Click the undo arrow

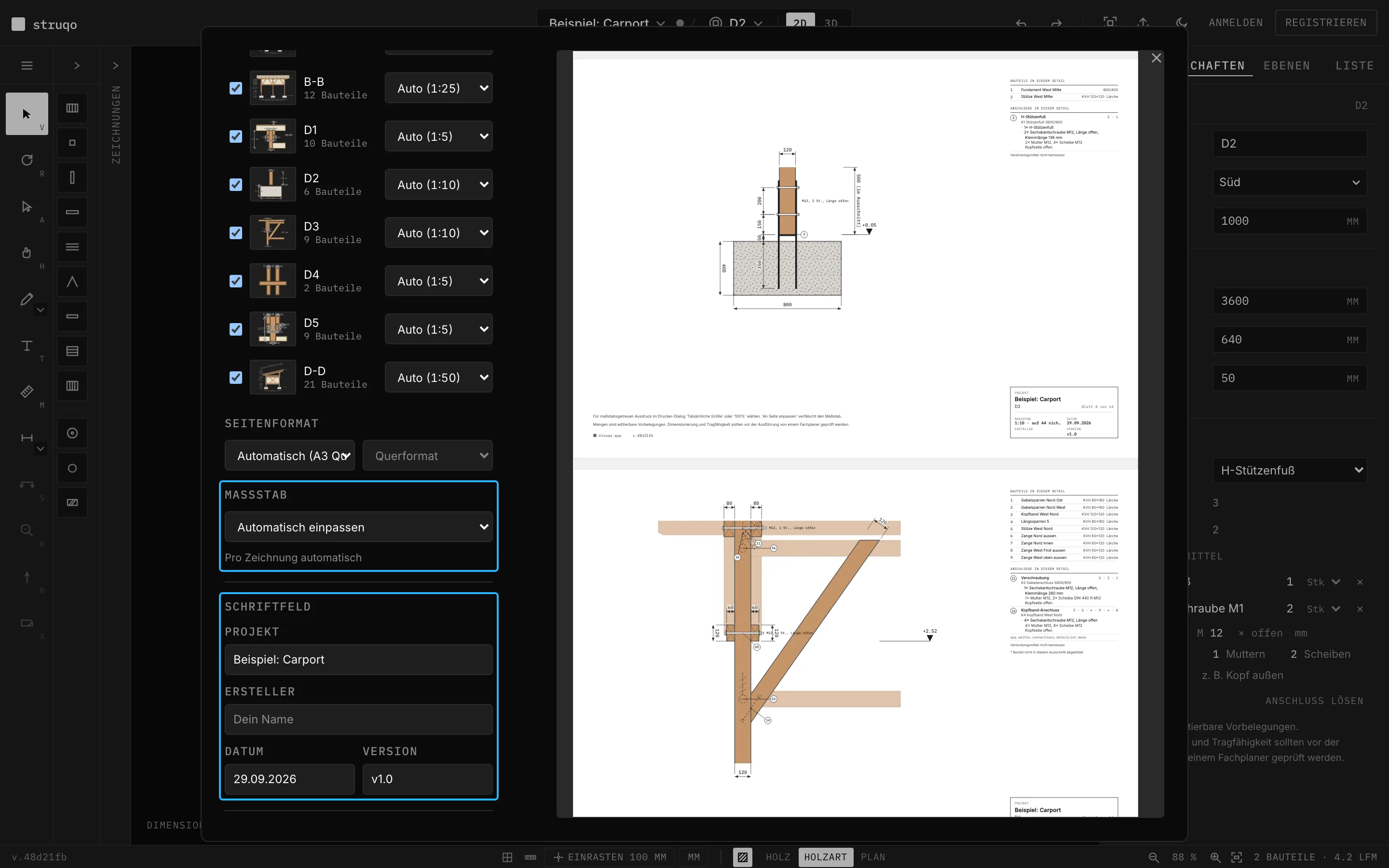tap(1021, 23)
